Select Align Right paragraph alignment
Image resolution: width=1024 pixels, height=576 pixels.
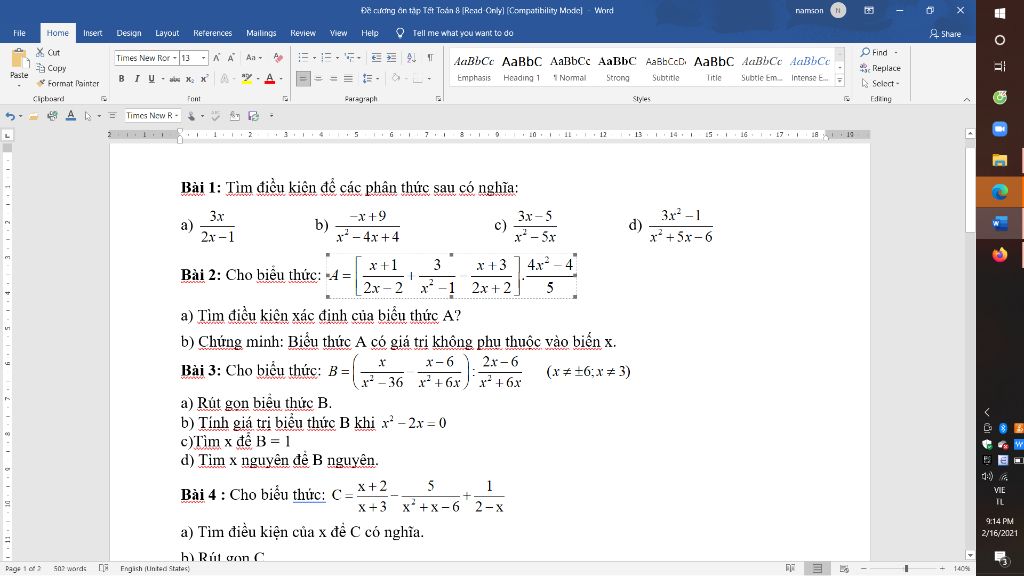point(334,79)
